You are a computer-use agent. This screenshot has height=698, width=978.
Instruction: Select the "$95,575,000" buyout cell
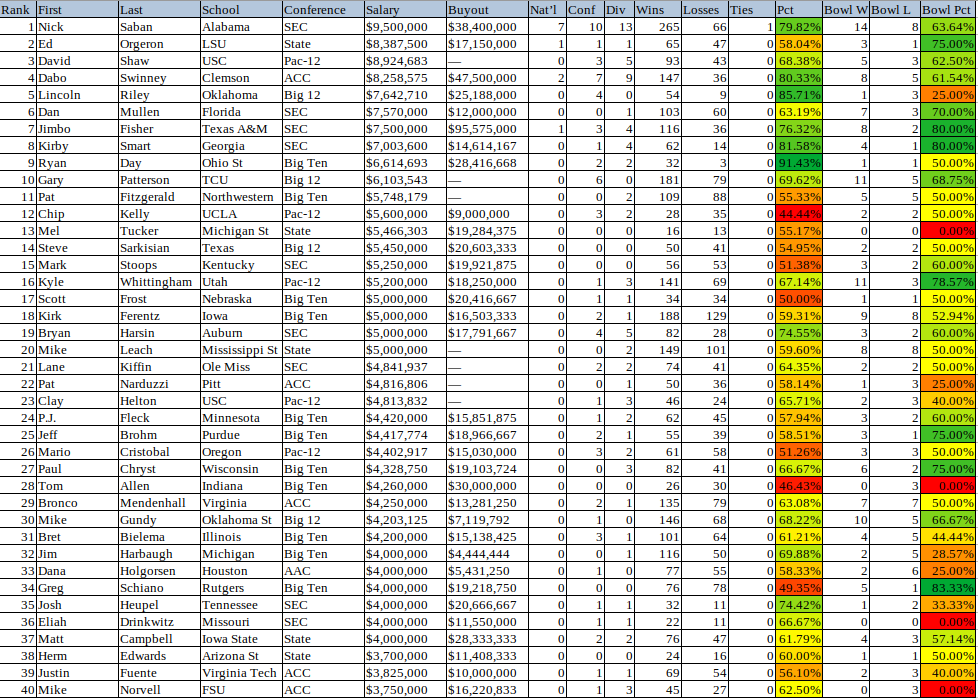point(487,129)
